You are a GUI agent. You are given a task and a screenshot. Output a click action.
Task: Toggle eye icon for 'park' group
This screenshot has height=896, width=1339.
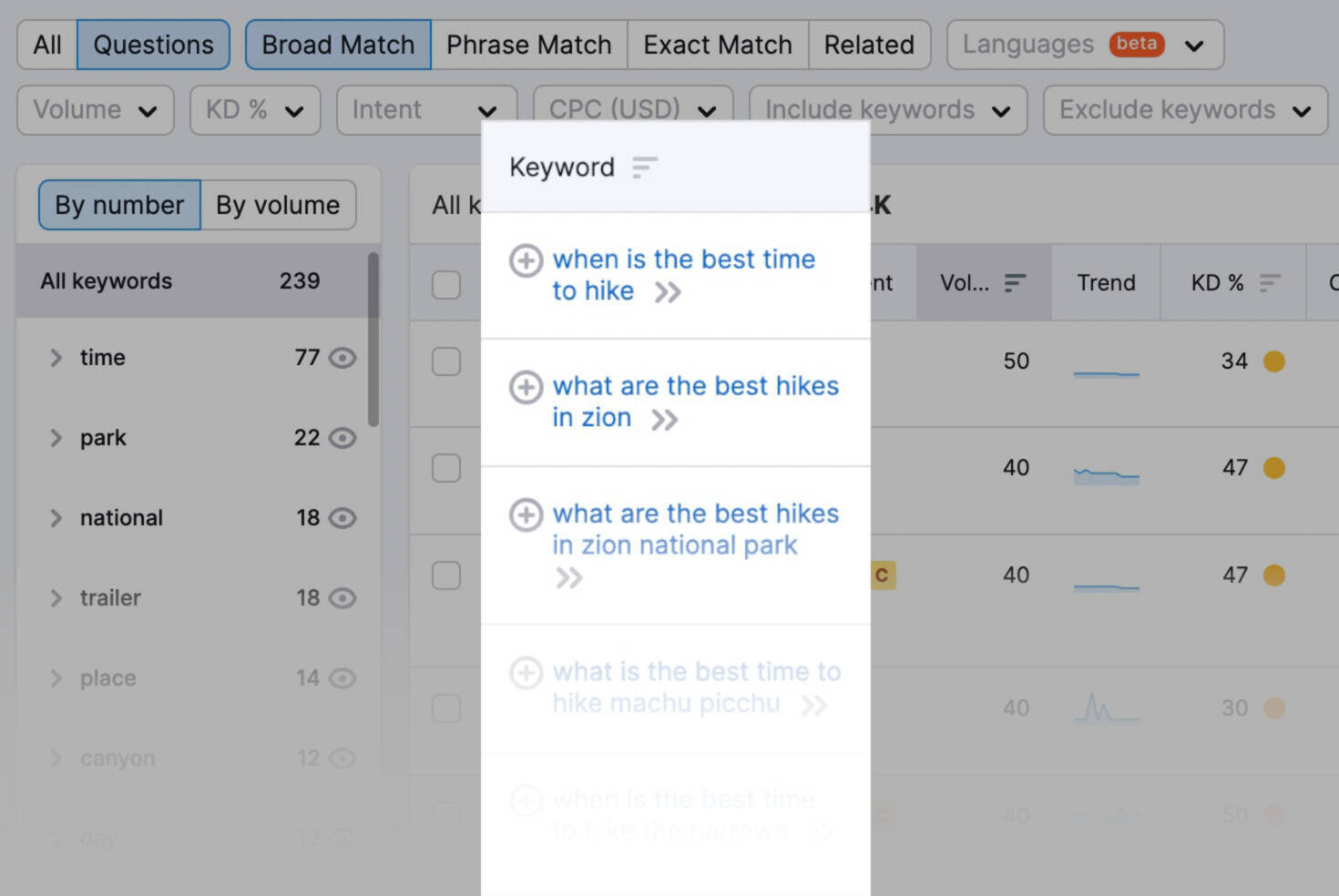[x=342, y=438]
